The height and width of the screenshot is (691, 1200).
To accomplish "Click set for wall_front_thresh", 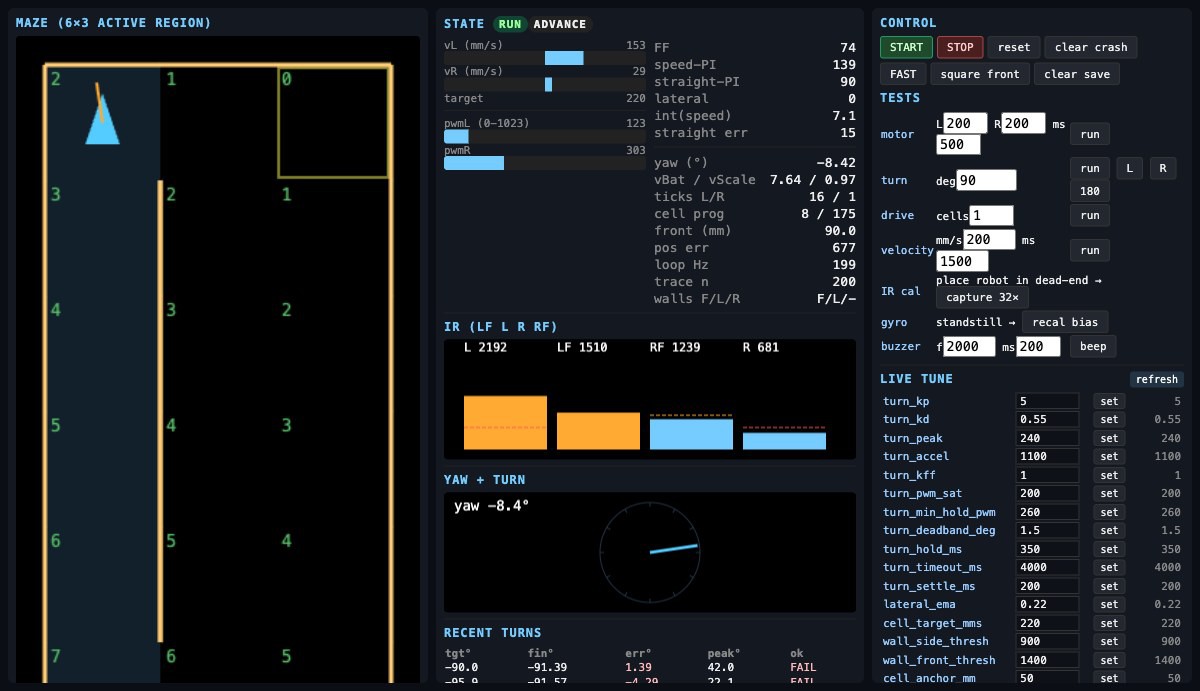I will 1109,660.
